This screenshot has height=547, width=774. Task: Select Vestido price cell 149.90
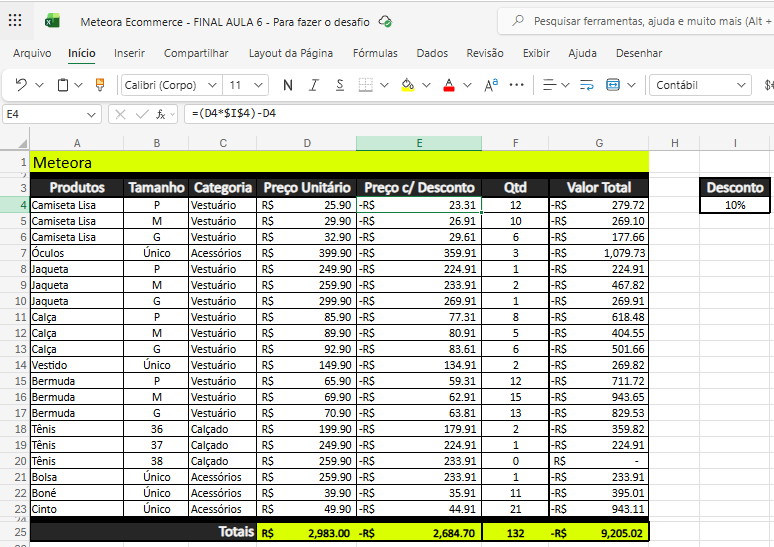[x=306, y=365]
